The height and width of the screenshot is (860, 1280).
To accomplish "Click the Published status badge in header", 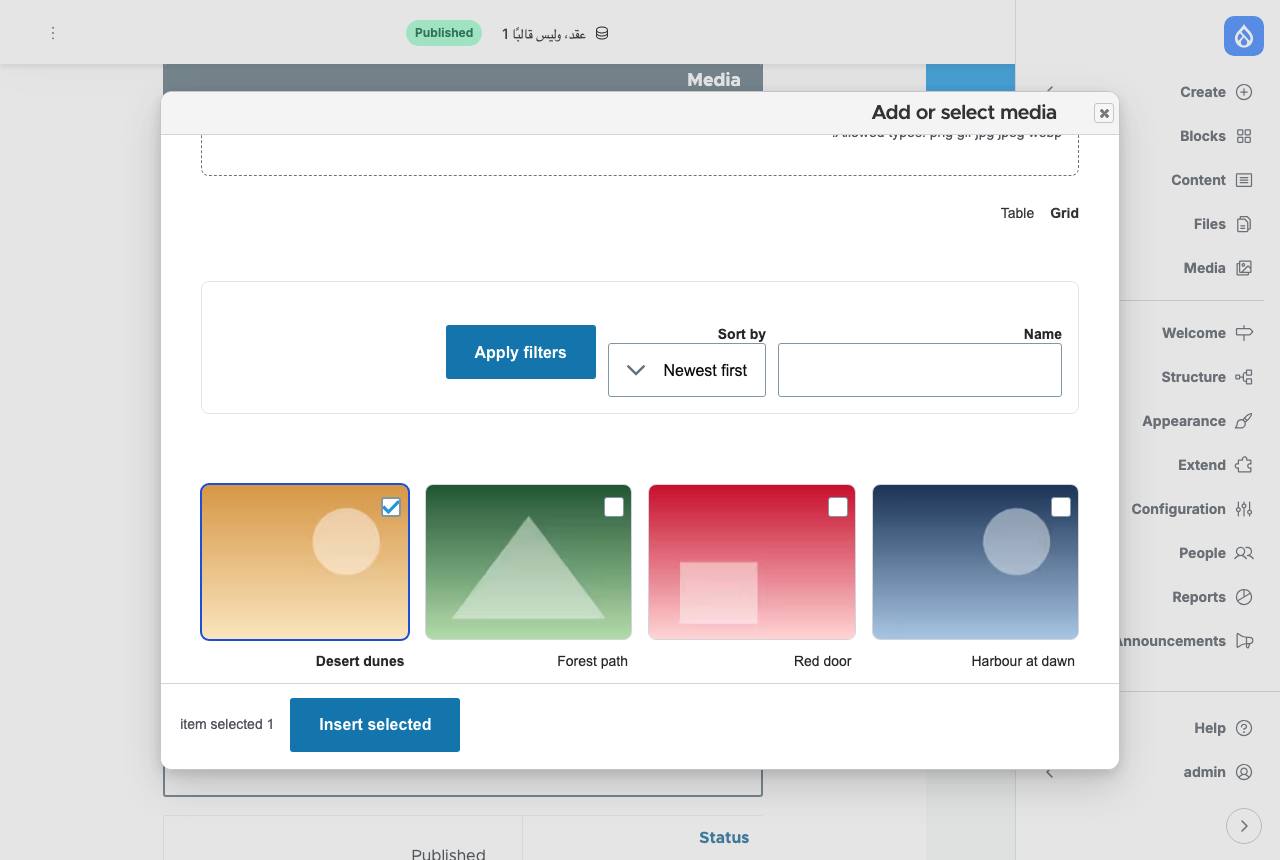I will pos(444,33).
